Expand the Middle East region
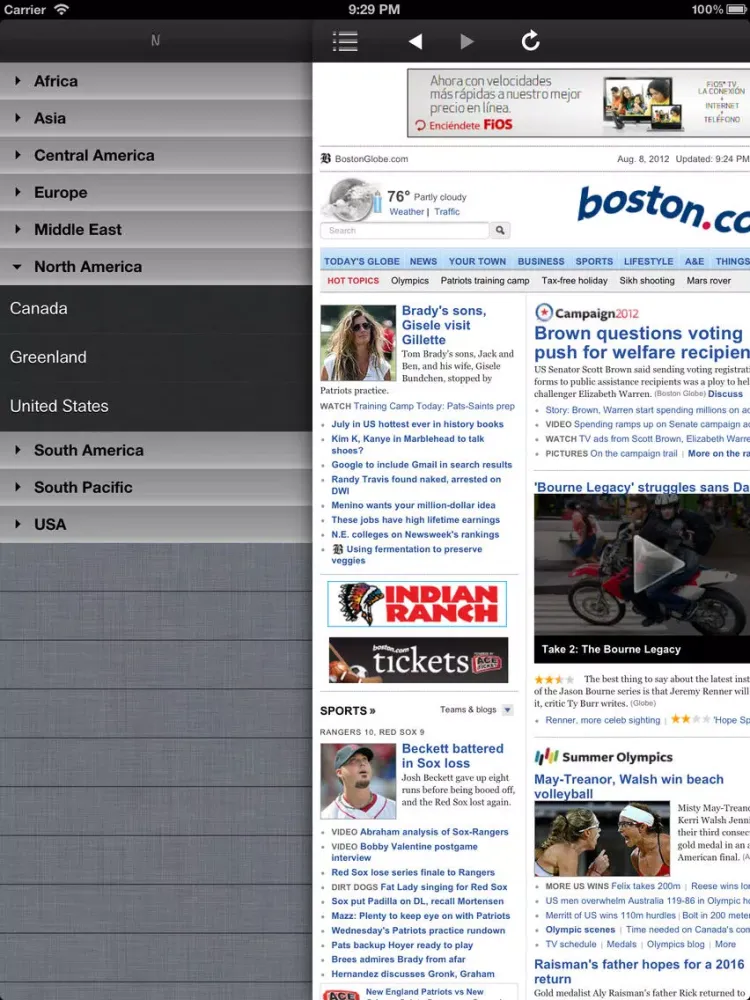This screenshot has height=1000, width=750. tap(156, 229)
